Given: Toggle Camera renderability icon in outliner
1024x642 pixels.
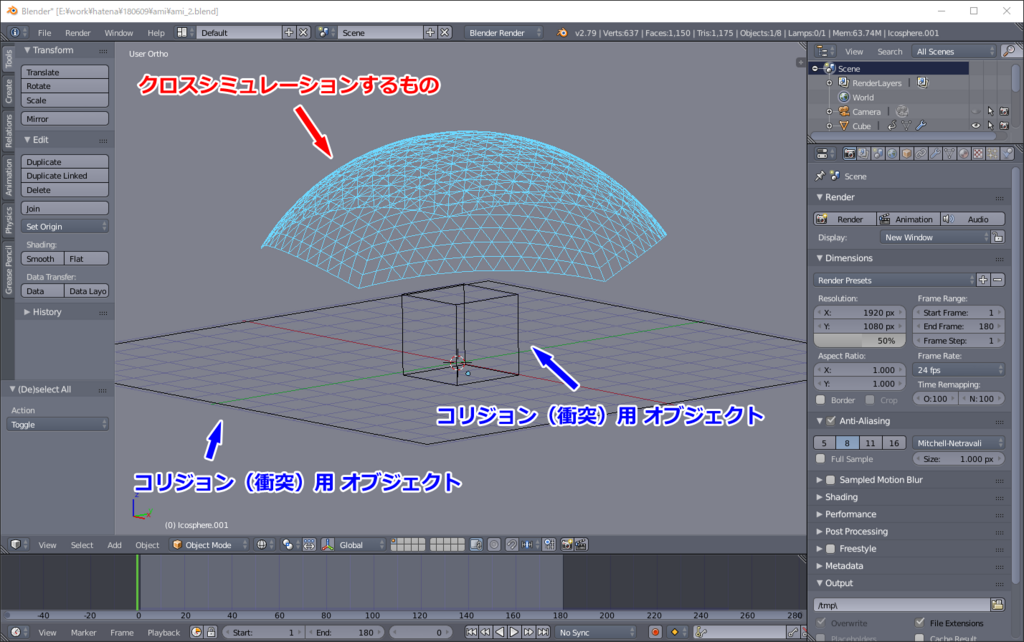Looking at the screenshot, I should tap(1004, 111).
